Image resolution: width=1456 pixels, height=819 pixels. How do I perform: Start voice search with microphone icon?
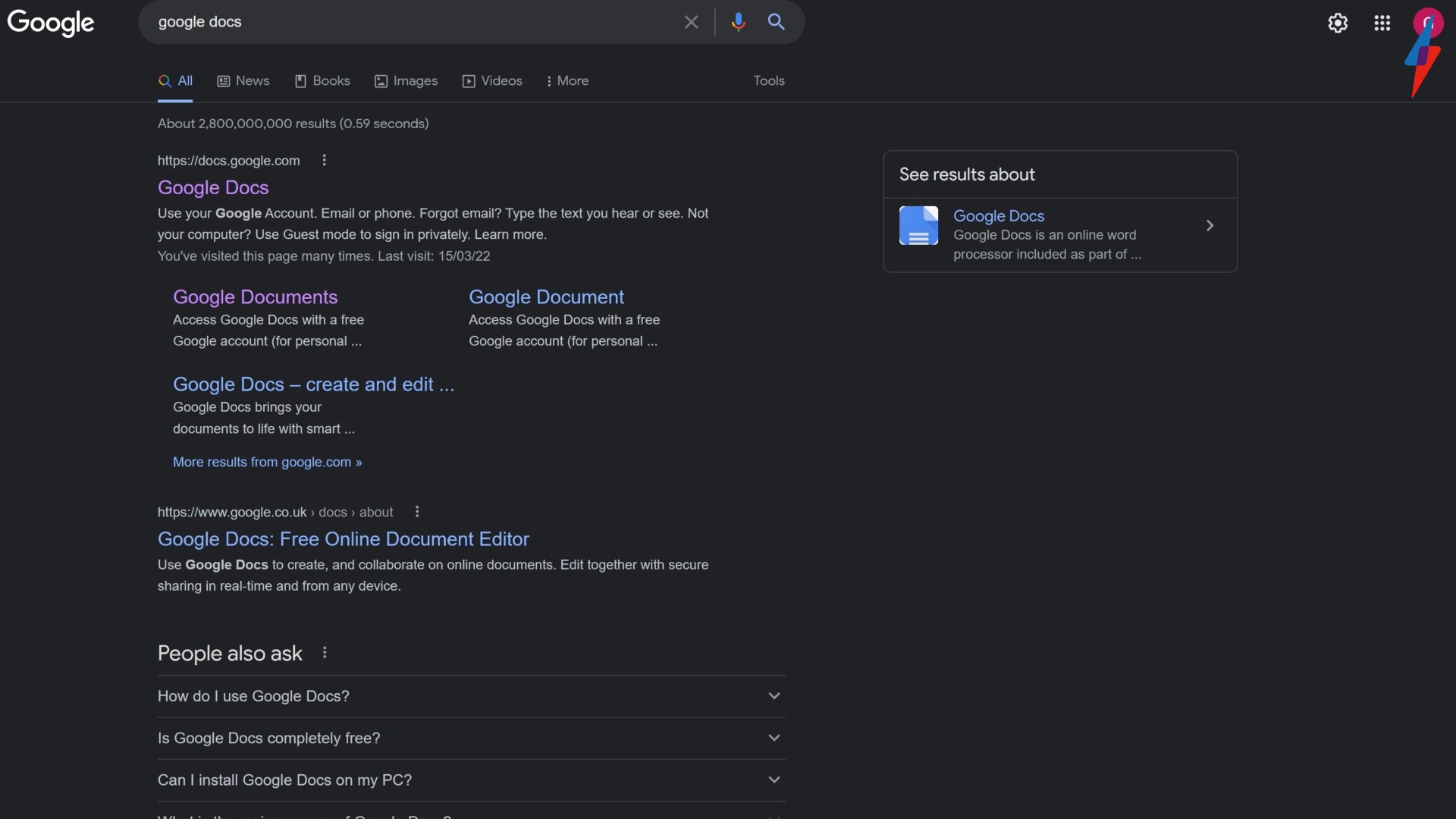click(x=738, y=22)
